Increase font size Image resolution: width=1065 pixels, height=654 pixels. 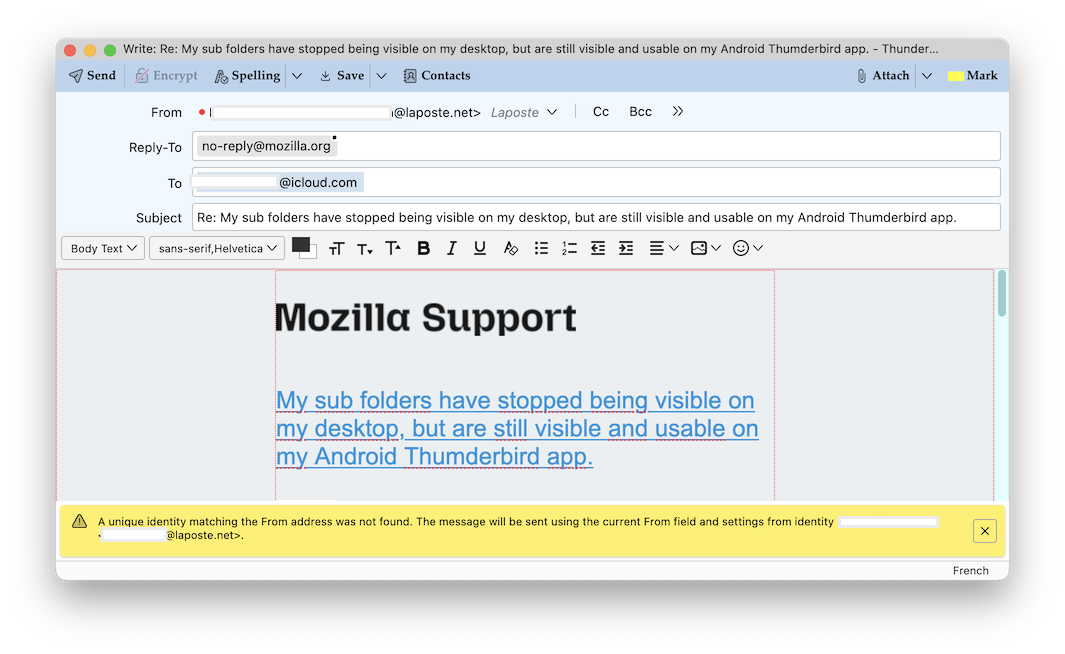[393, 249]
